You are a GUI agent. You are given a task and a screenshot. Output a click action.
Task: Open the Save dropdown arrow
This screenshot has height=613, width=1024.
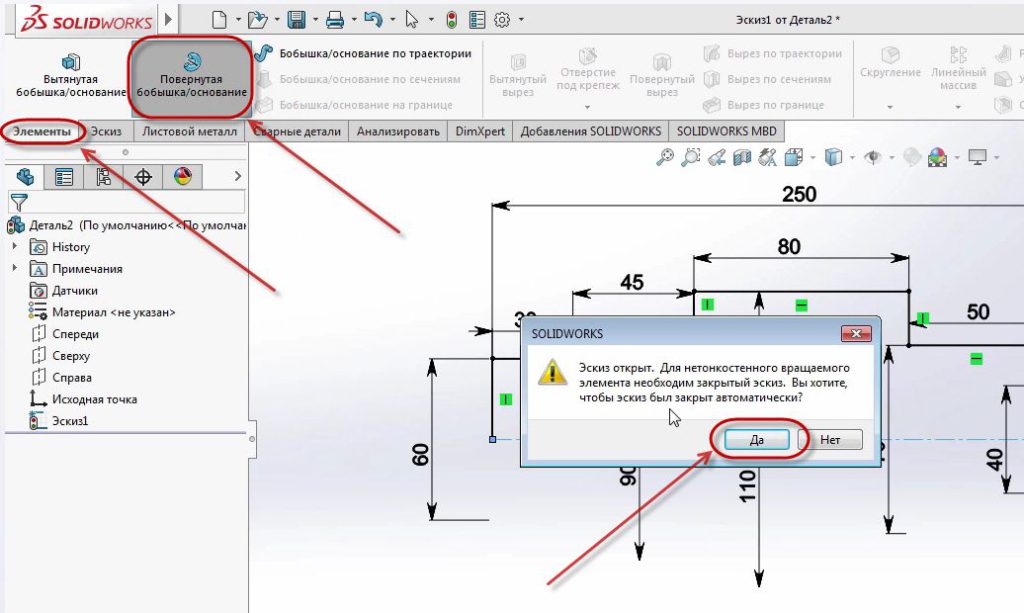click(x=315, y=20)
